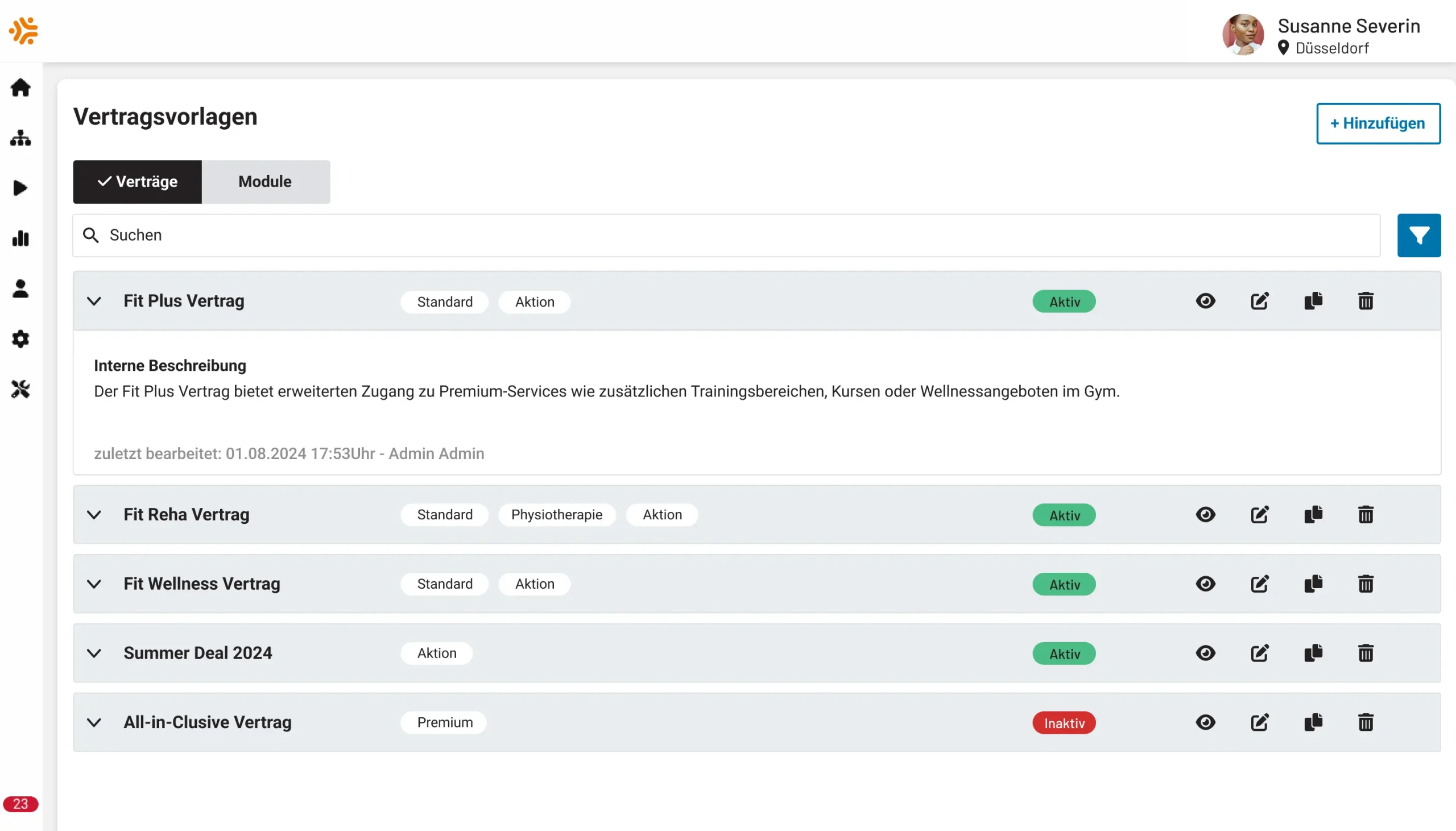
Task: Delete the Summer Deal 2024 template
Action: [1366, 652]
